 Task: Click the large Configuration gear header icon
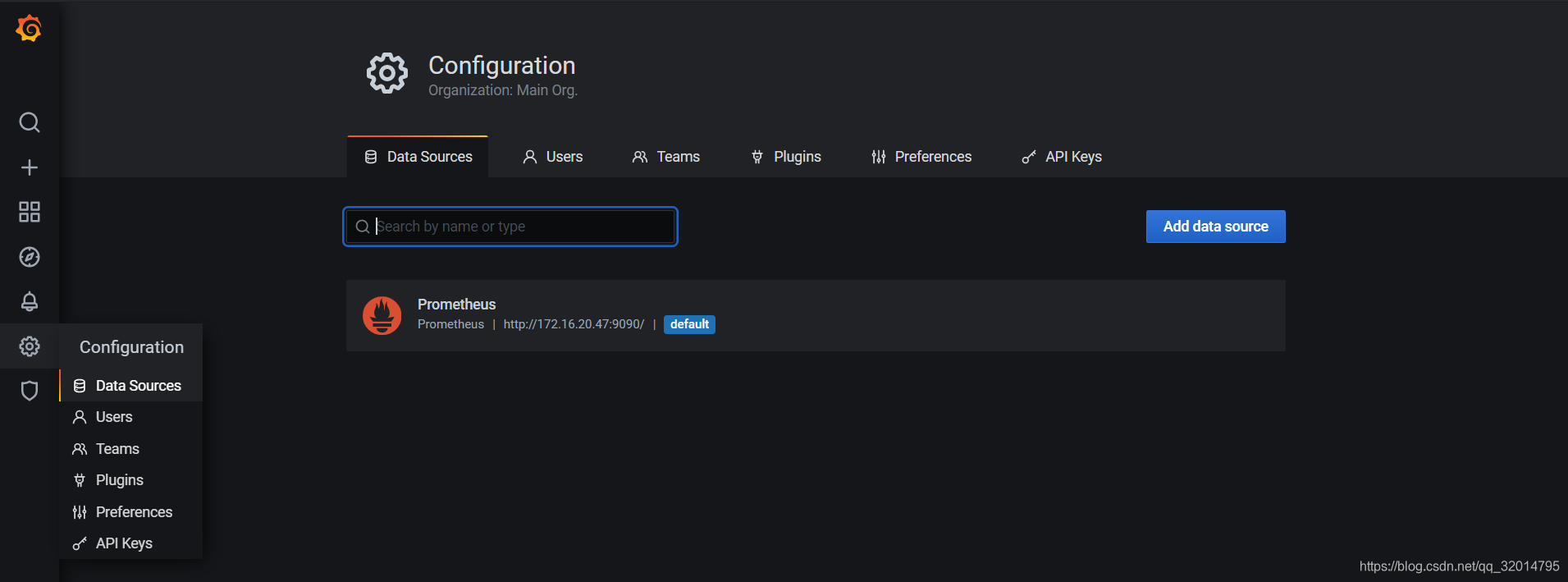[387, 74]
